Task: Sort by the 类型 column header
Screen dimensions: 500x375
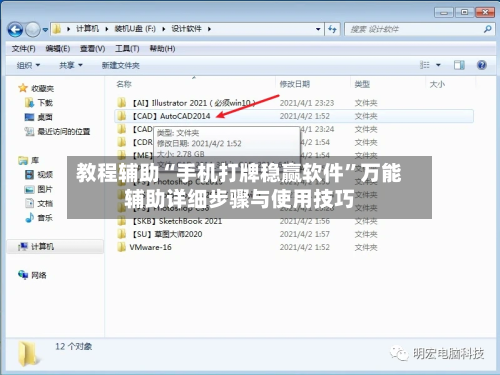Action: pyautogui.click(x=362, y=84)
